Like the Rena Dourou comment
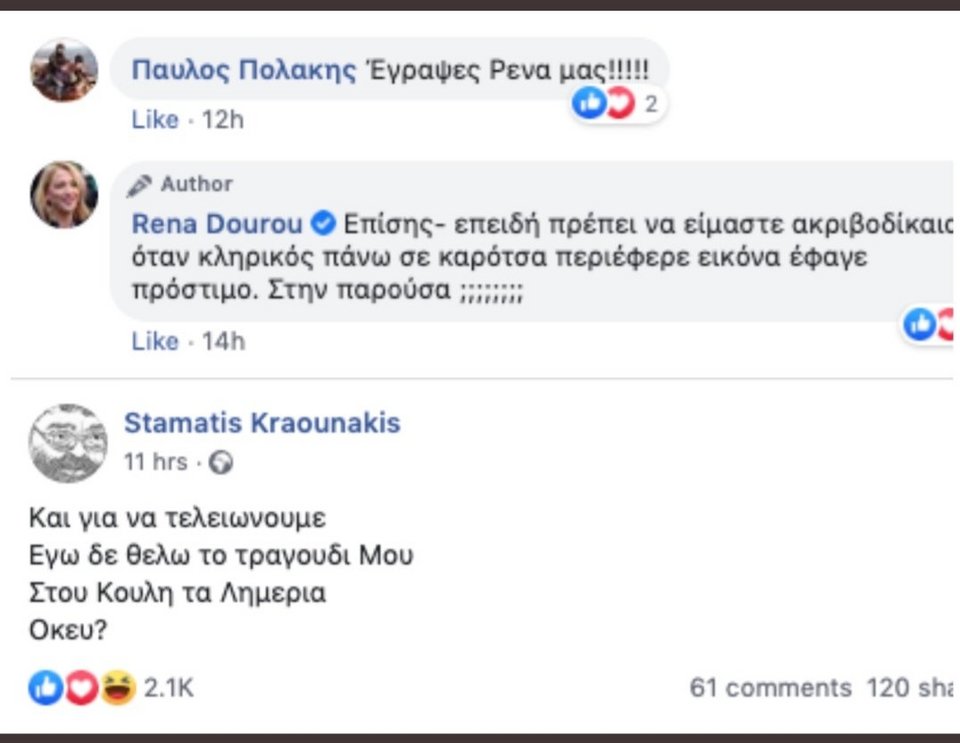The width and height of the screenshot is (960, 743). (155, 341)
